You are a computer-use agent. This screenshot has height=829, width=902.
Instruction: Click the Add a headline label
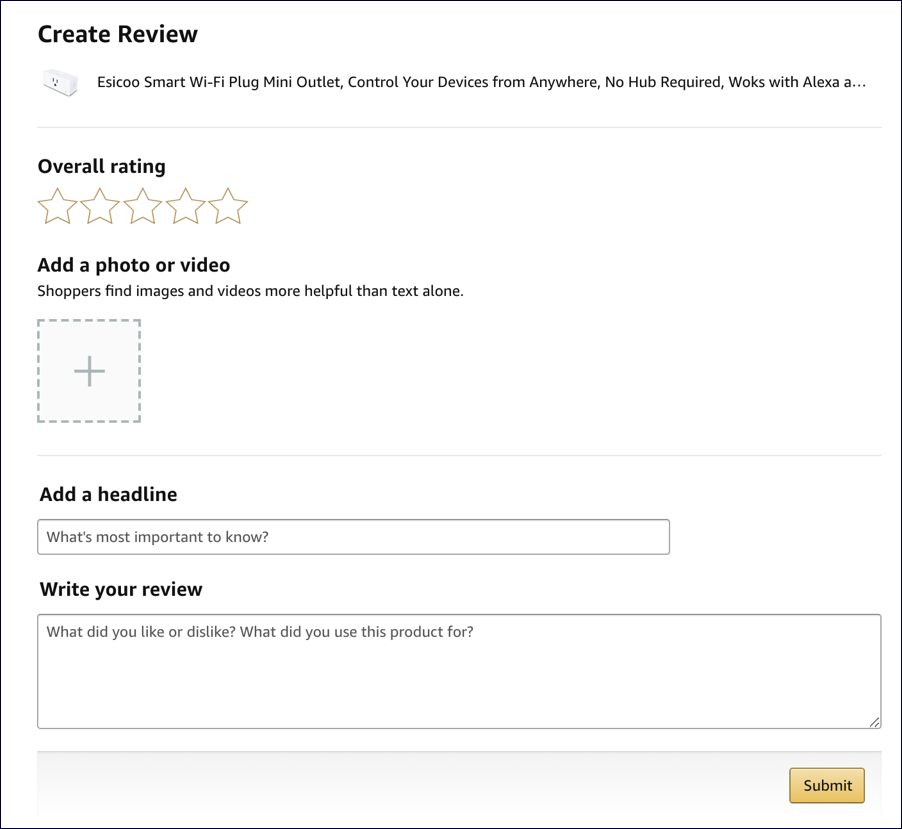(108, 495)
